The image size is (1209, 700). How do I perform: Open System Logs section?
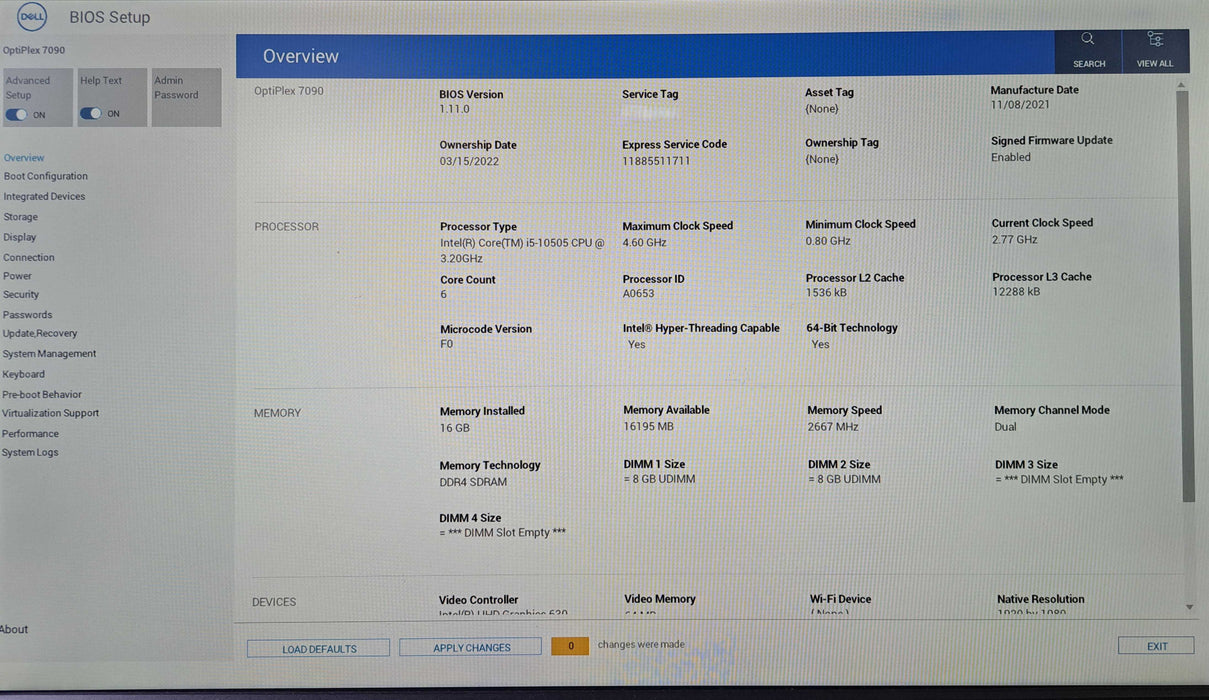(30, 452)
